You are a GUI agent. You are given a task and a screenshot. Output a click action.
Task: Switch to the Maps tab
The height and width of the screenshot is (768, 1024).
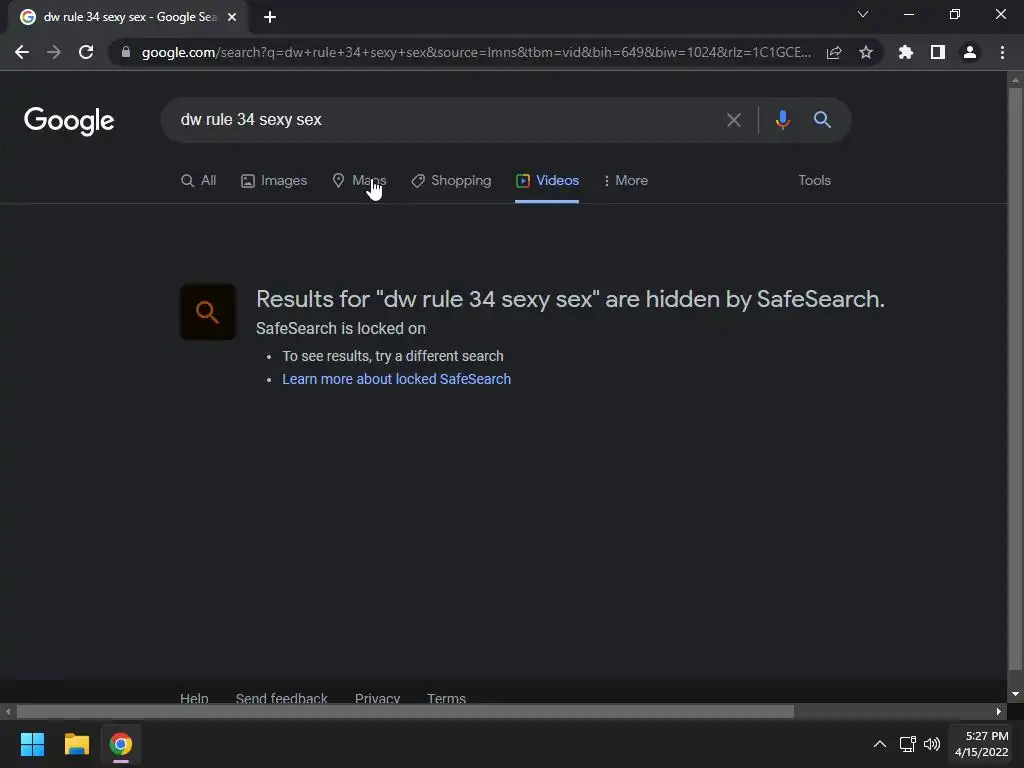(359, 180)
